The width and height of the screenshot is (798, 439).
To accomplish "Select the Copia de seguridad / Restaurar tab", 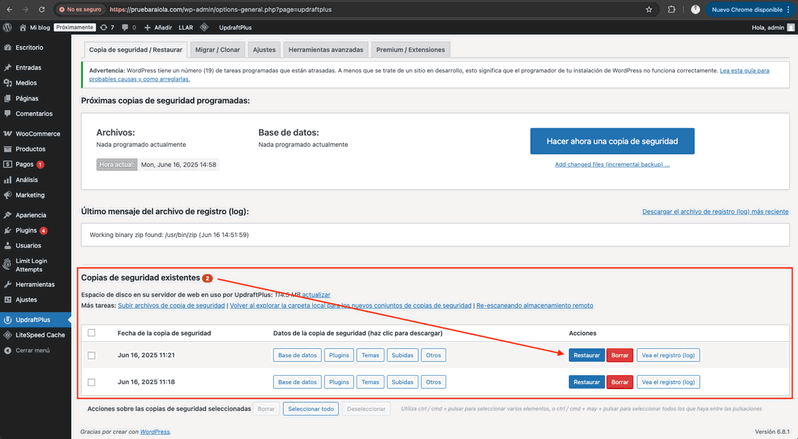I will point(135,49).
